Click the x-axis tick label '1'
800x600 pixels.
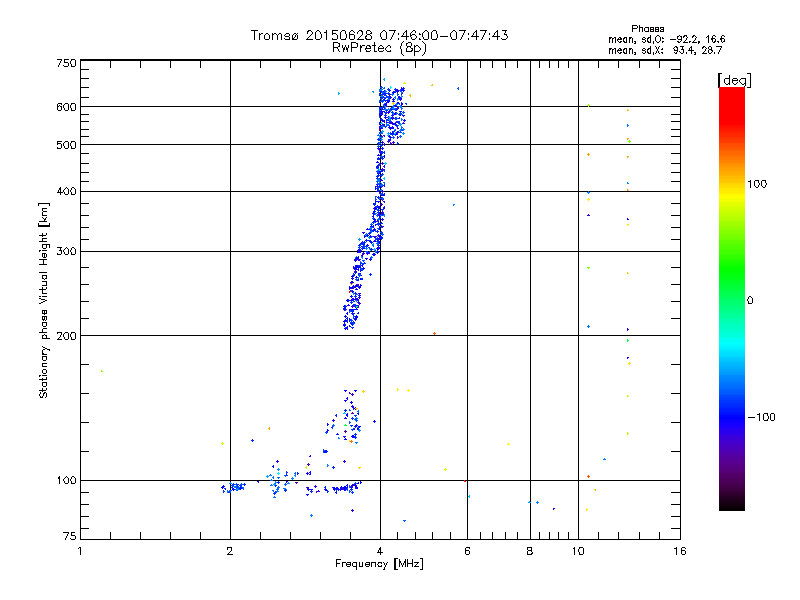tap(80, 551)
